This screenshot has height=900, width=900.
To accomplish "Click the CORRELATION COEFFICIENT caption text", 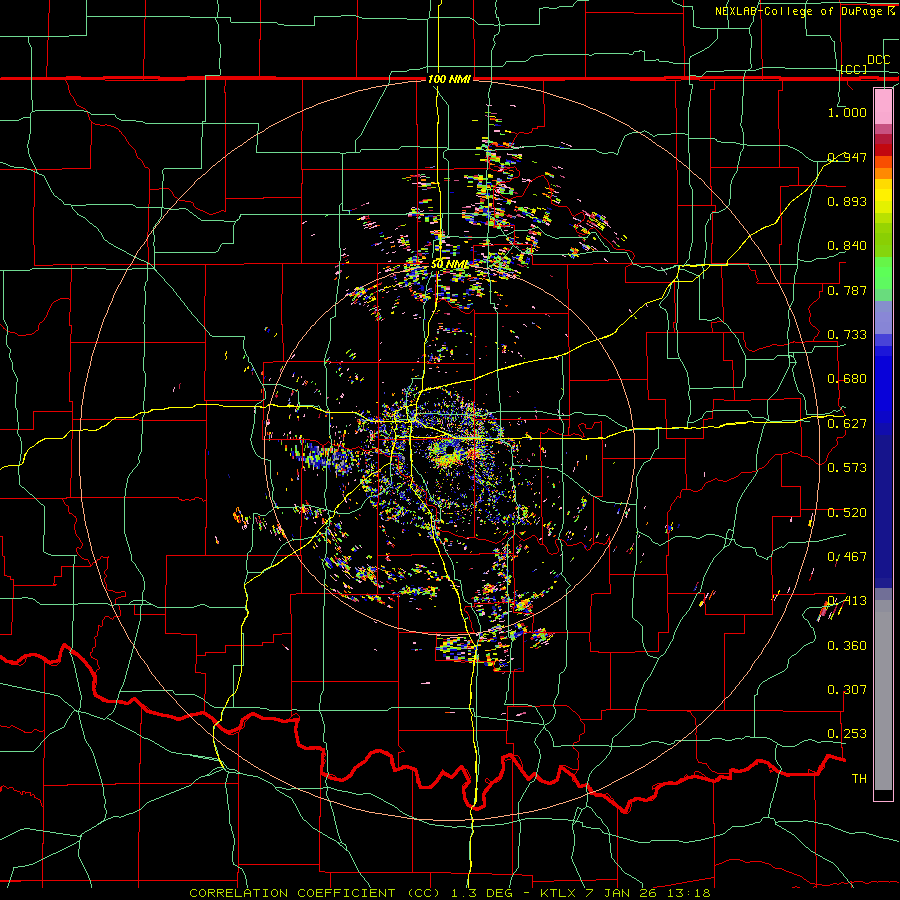I will (x=292, y=893).
